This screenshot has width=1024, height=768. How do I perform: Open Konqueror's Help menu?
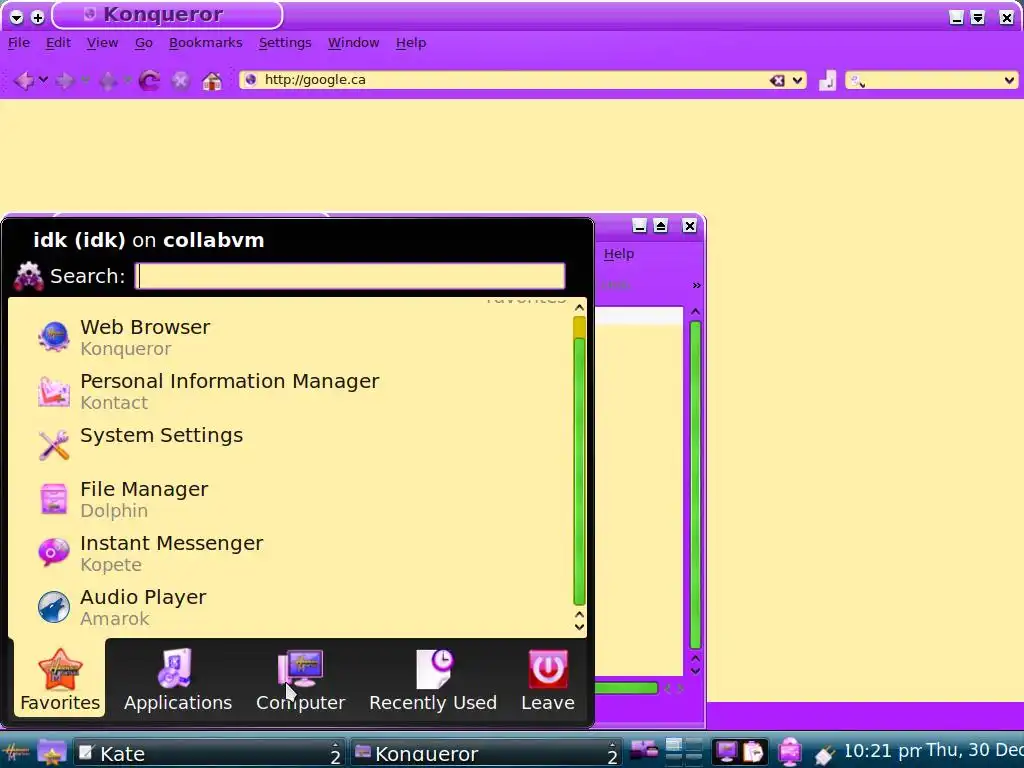point(411,42)
